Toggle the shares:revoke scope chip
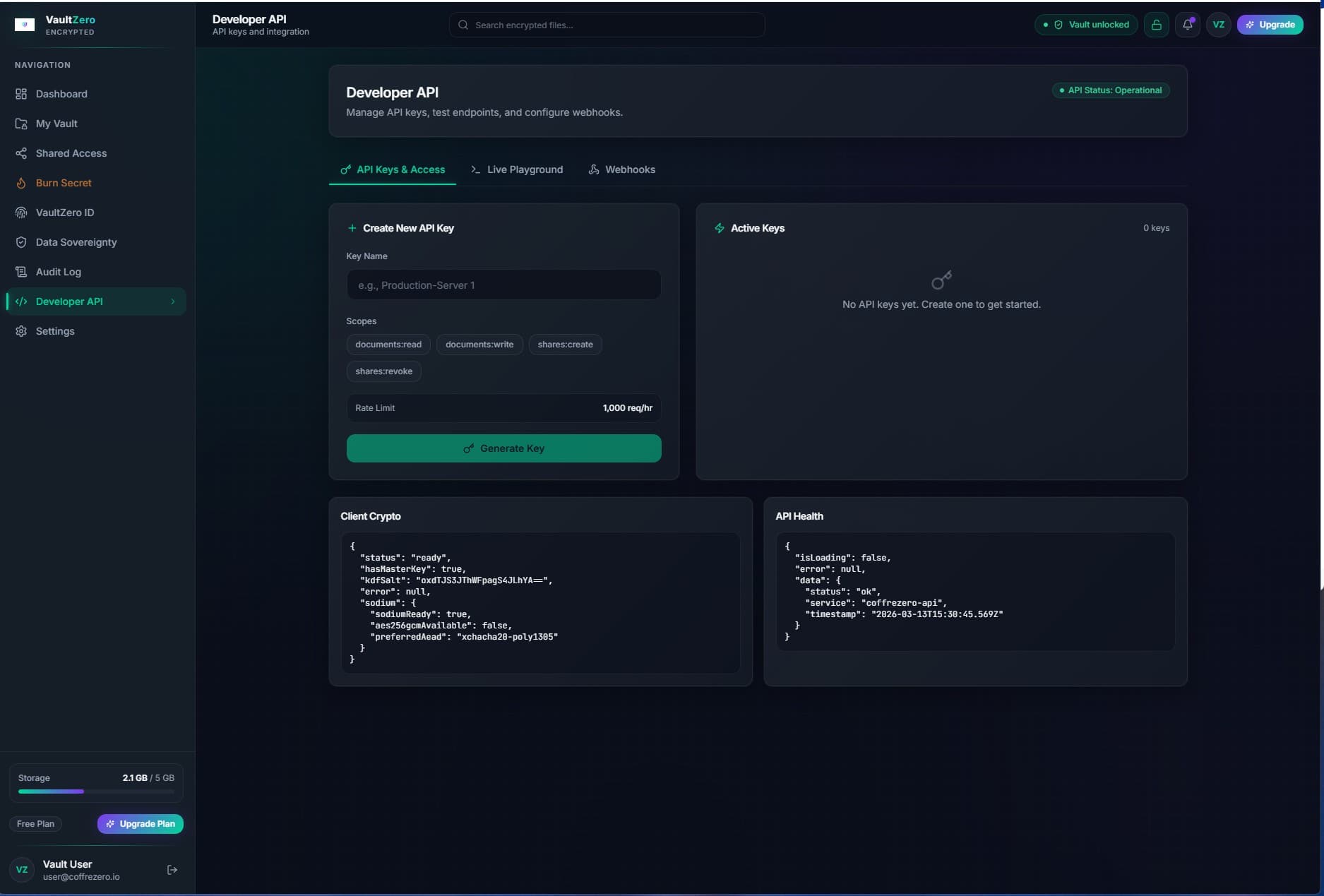The width and height of the screenshot is (1324, 896). (x=383, y=371)
